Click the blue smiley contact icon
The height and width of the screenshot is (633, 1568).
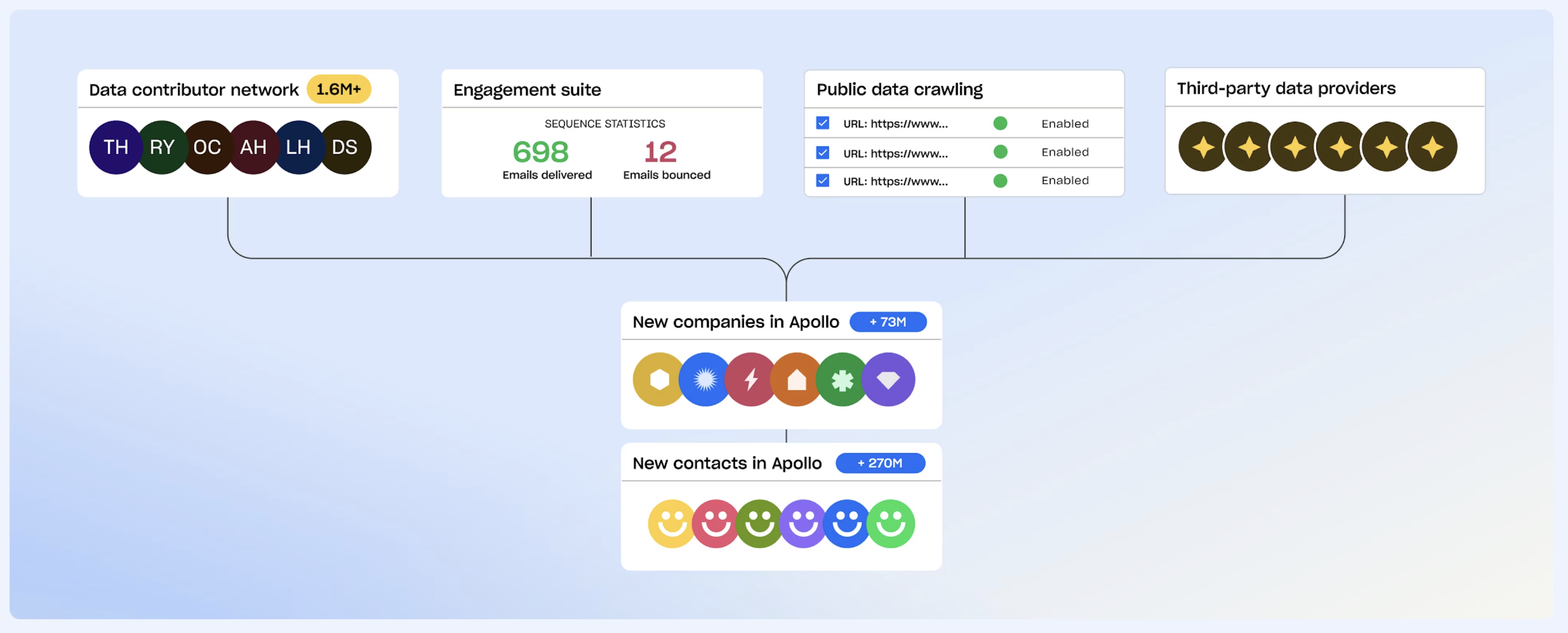click(x=847, y=523)
